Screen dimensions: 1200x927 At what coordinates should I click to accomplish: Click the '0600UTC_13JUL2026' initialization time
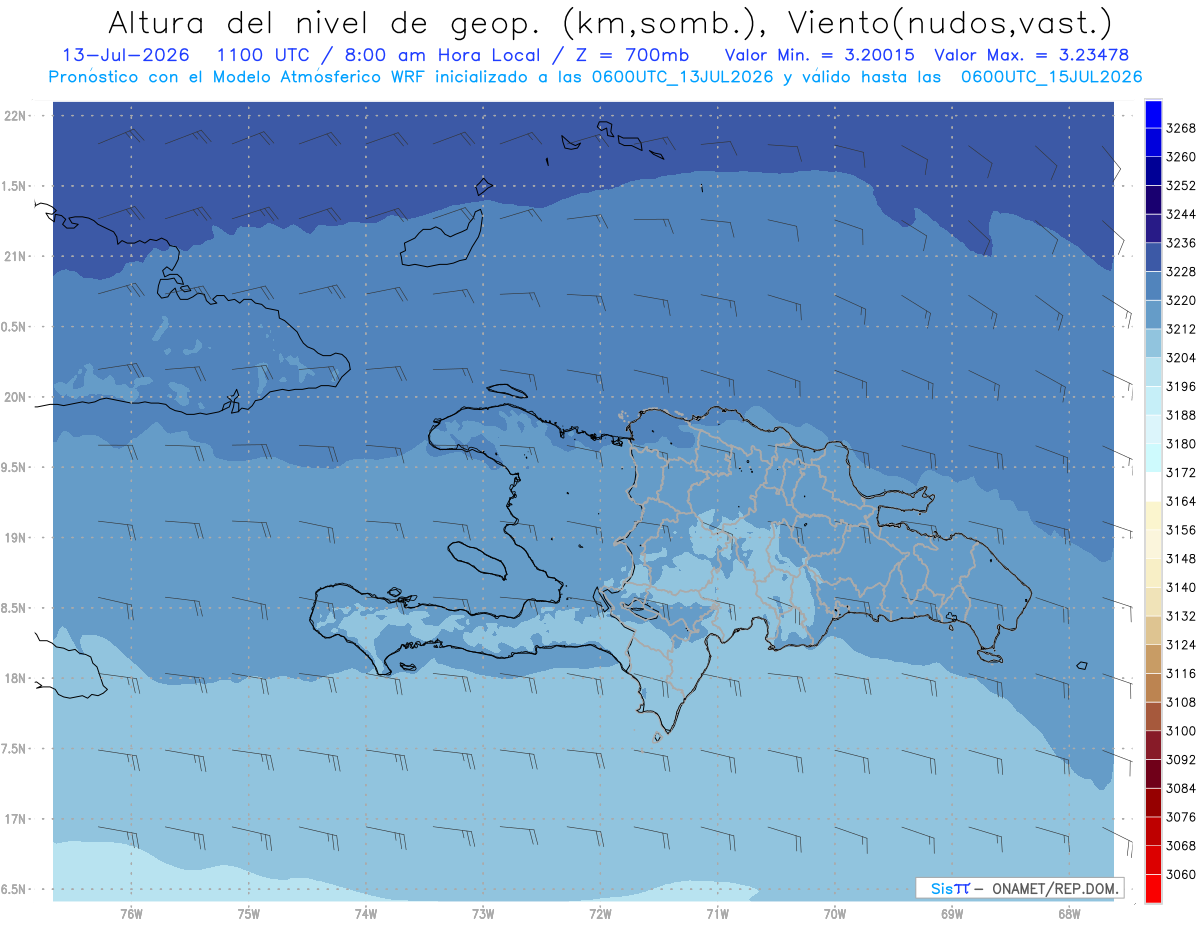click(x=682, y=77)
